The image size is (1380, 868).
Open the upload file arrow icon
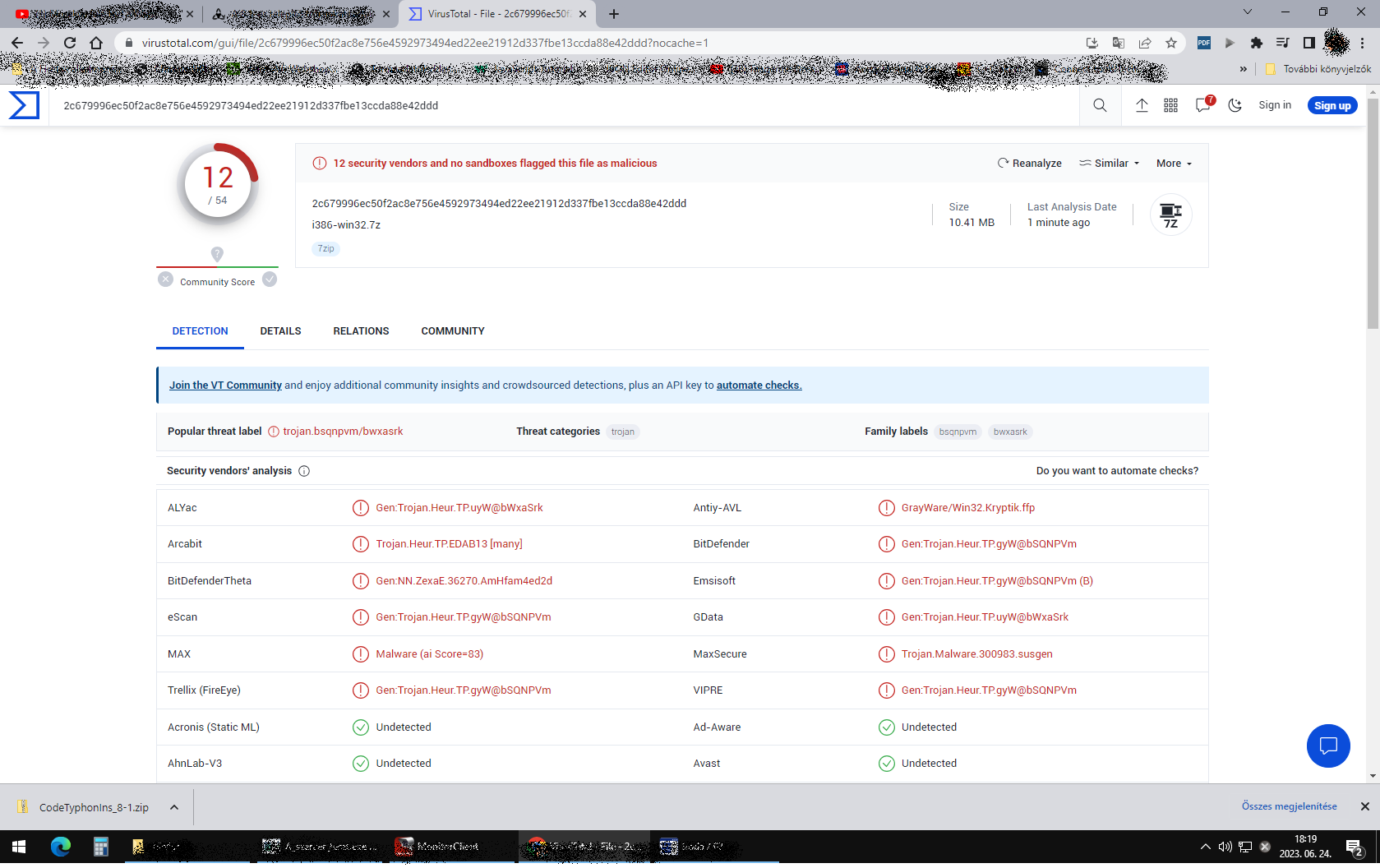tap(1142, 105)
